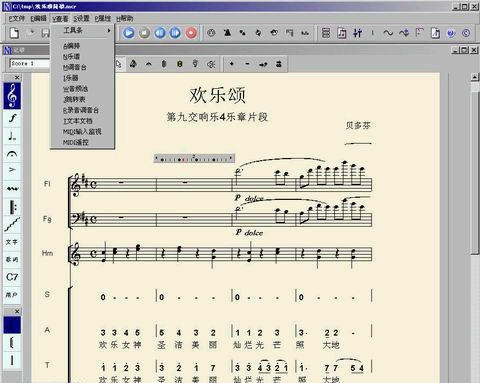Viewport: 480px width, 383px height.
Task: Select the 文字 text palette tool
Action: pos(12,242)
